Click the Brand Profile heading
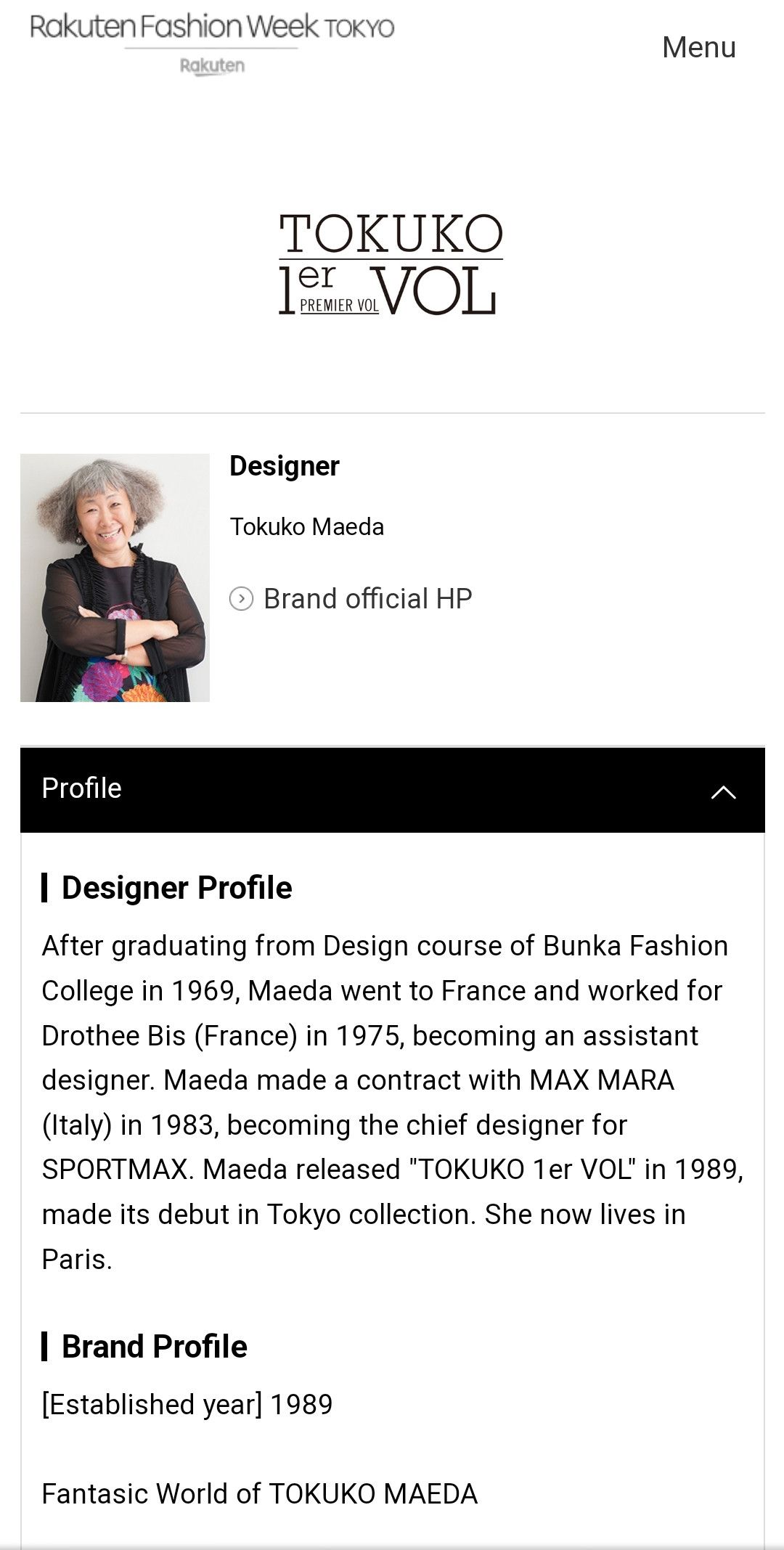This screenshot has width=784, height=1550. click(x=154, y=1347)
